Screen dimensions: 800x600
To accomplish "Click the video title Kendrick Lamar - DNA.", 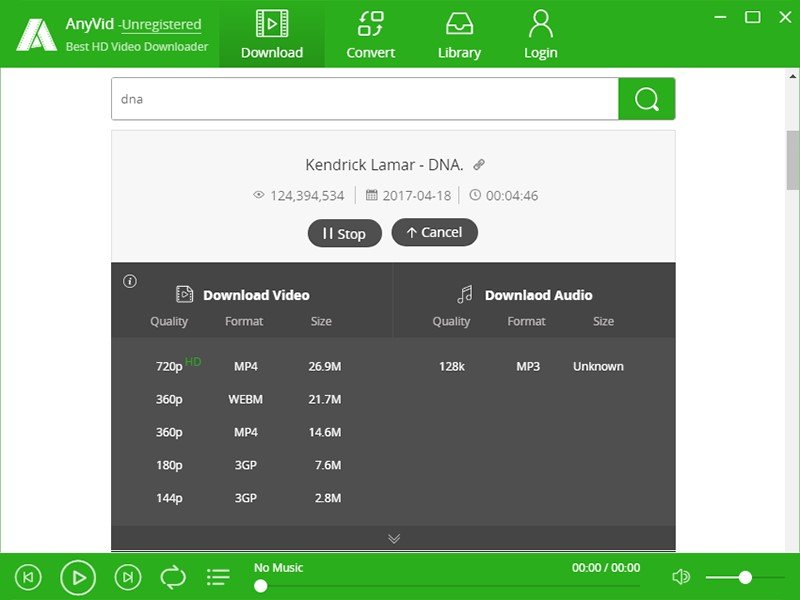I will [384, 165].
